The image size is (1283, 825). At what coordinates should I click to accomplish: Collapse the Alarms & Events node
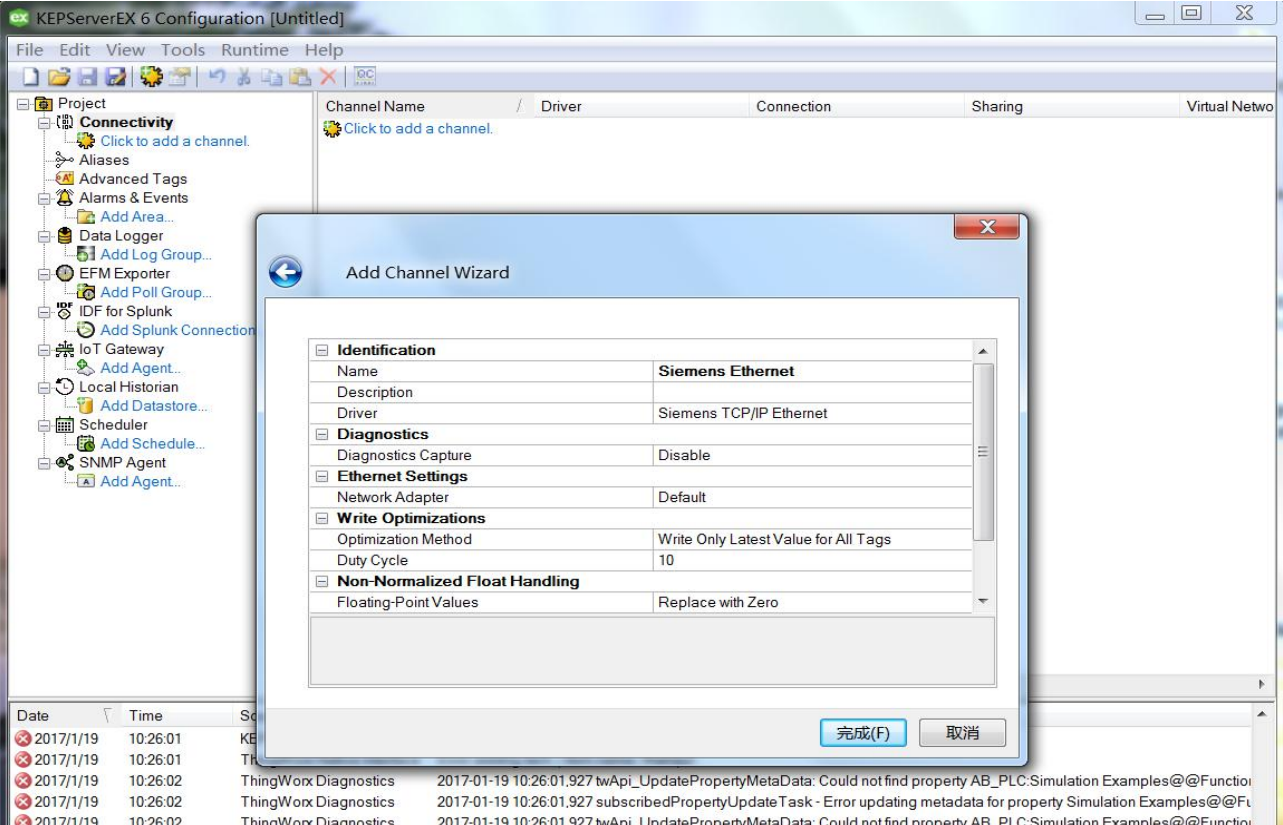tap(43, 199)
